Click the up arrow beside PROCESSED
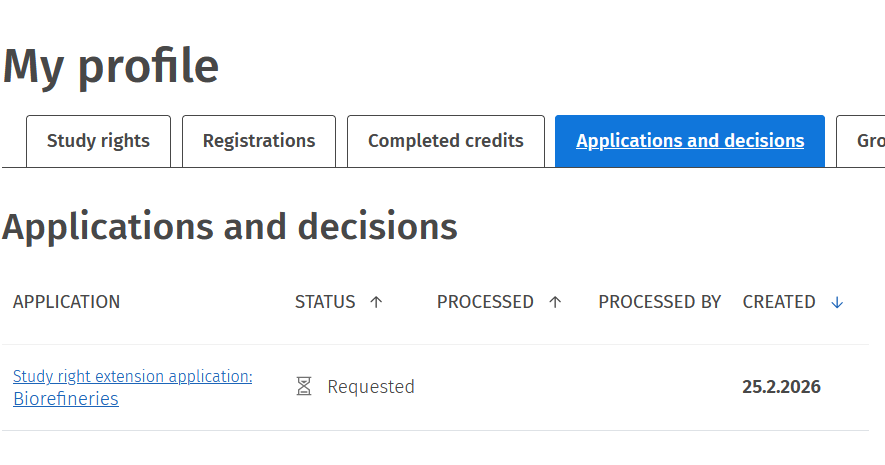The width and height of the screenshot is (885, 465). pyautogui.click(x=555, y=302)
